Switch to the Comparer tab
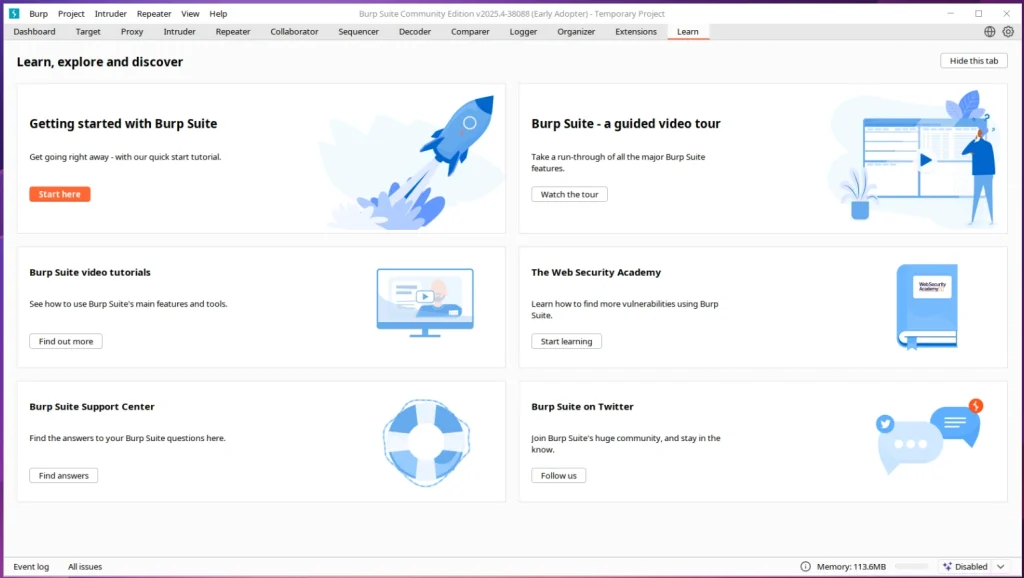This screenshot has height=578, width=1024. click(470, 31)
